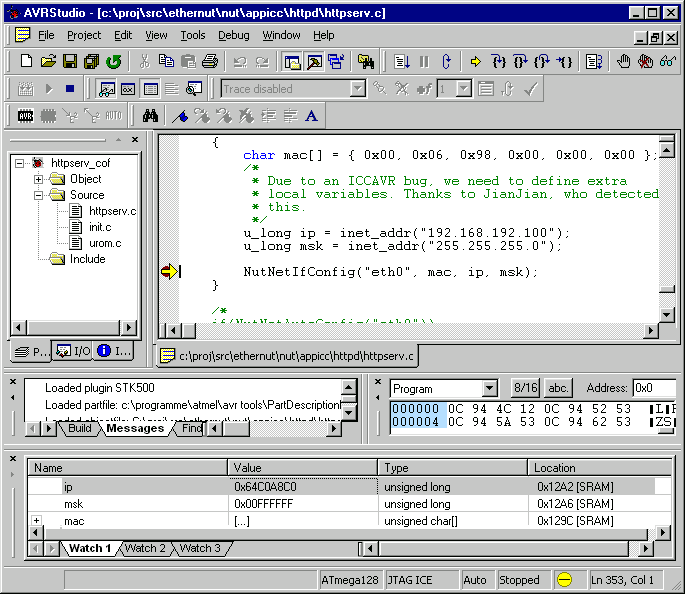Click the Name column header in watch
Screen dimensions: 685x594
coord(128,468)
